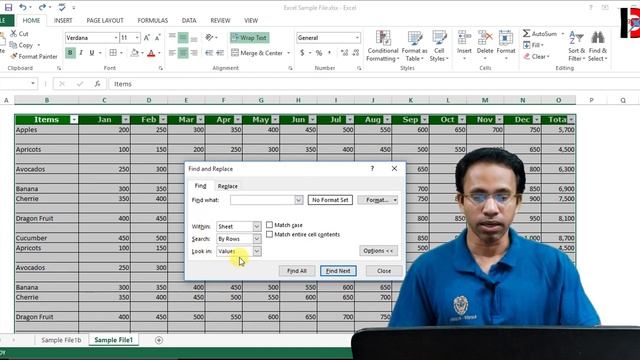The width and height of the screenshot is (640, 360).
Task: Open Find & Select binoculars menu
Action: click(x=598, y=46)
